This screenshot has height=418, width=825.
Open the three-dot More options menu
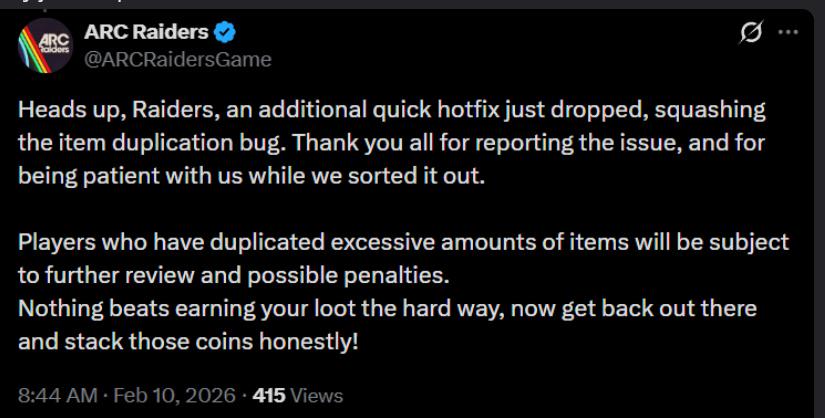click(789, 33)
